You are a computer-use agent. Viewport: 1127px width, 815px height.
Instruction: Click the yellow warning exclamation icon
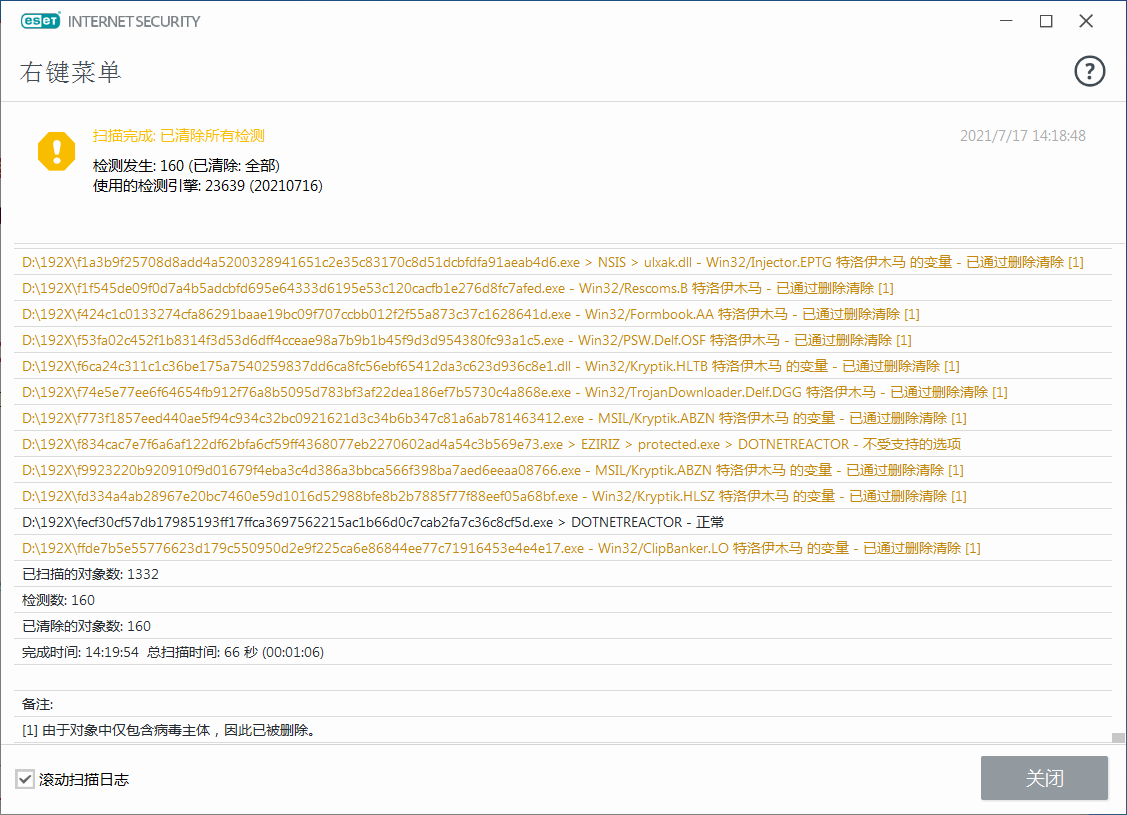point(57,151)
